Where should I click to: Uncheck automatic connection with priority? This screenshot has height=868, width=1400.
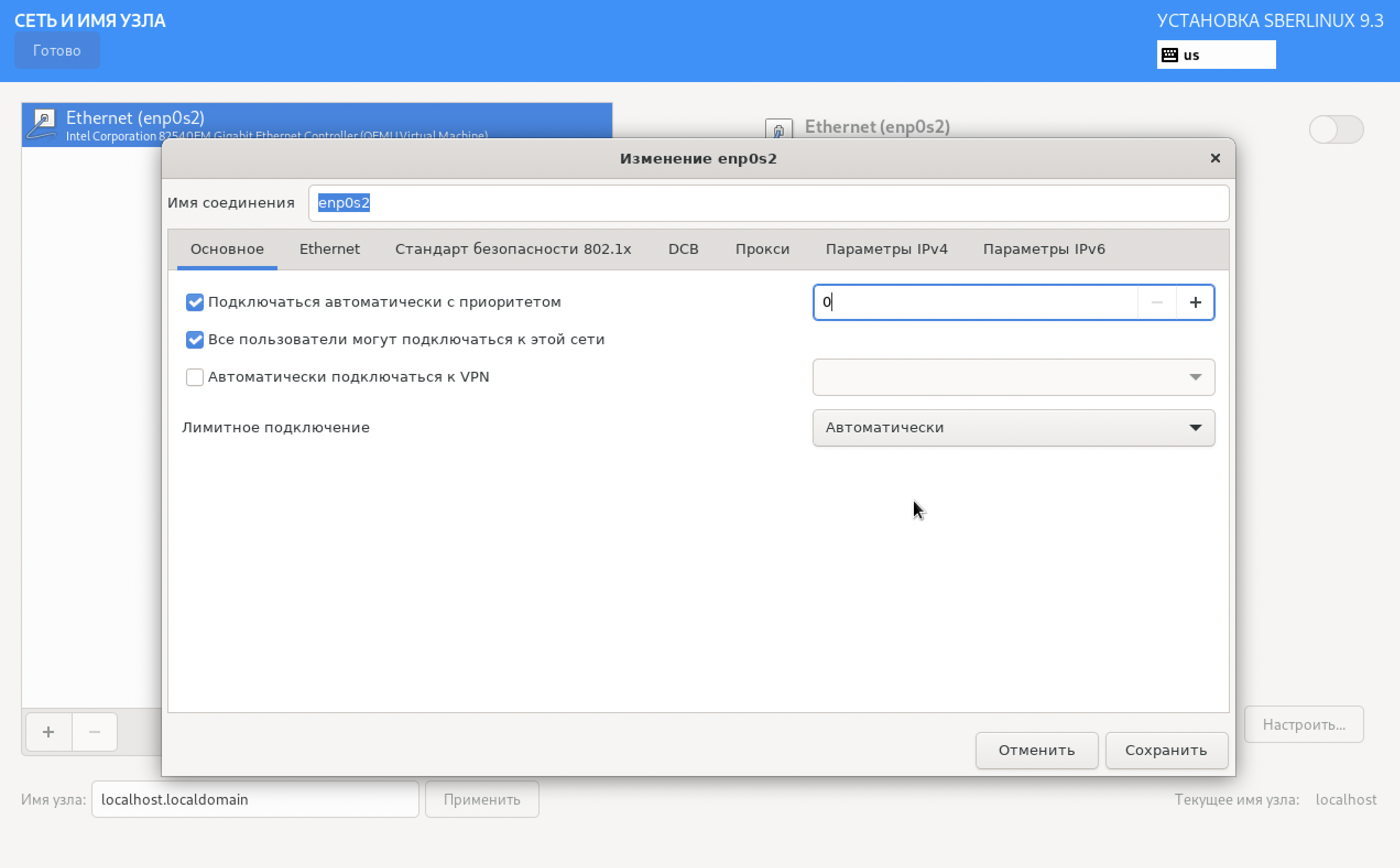[x=194, y=302]
